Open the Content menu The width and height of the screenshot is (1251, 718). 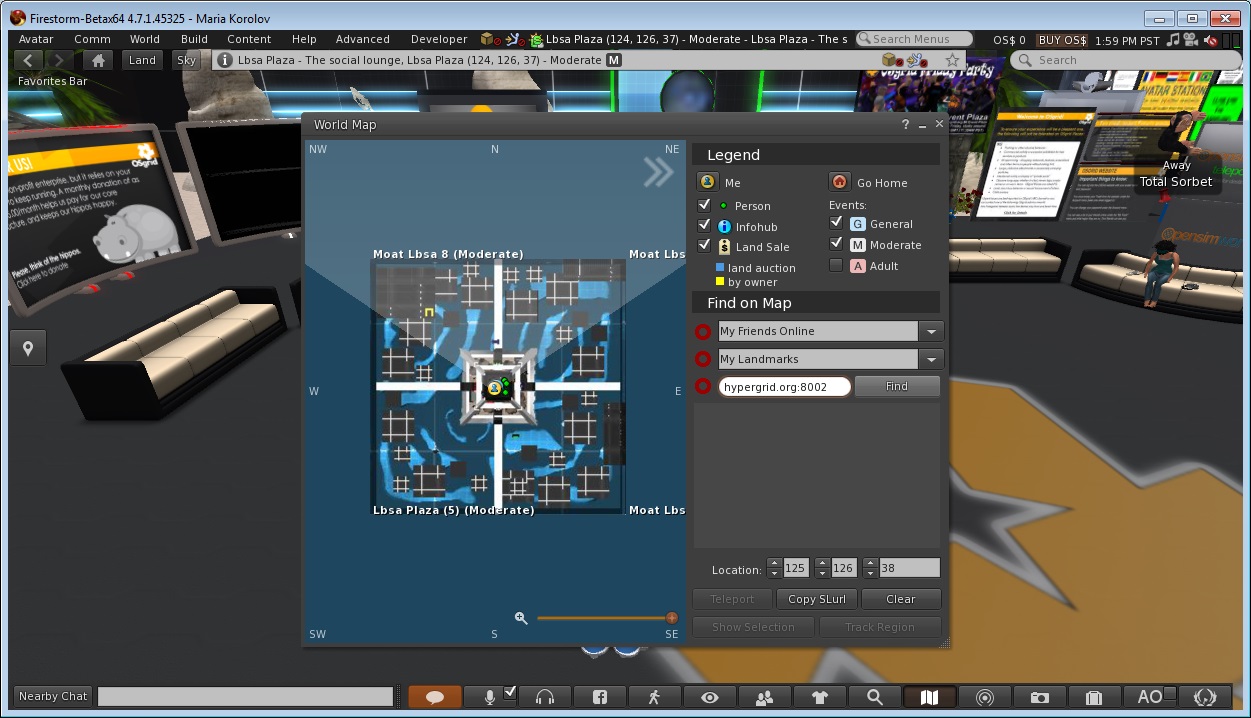249,39
